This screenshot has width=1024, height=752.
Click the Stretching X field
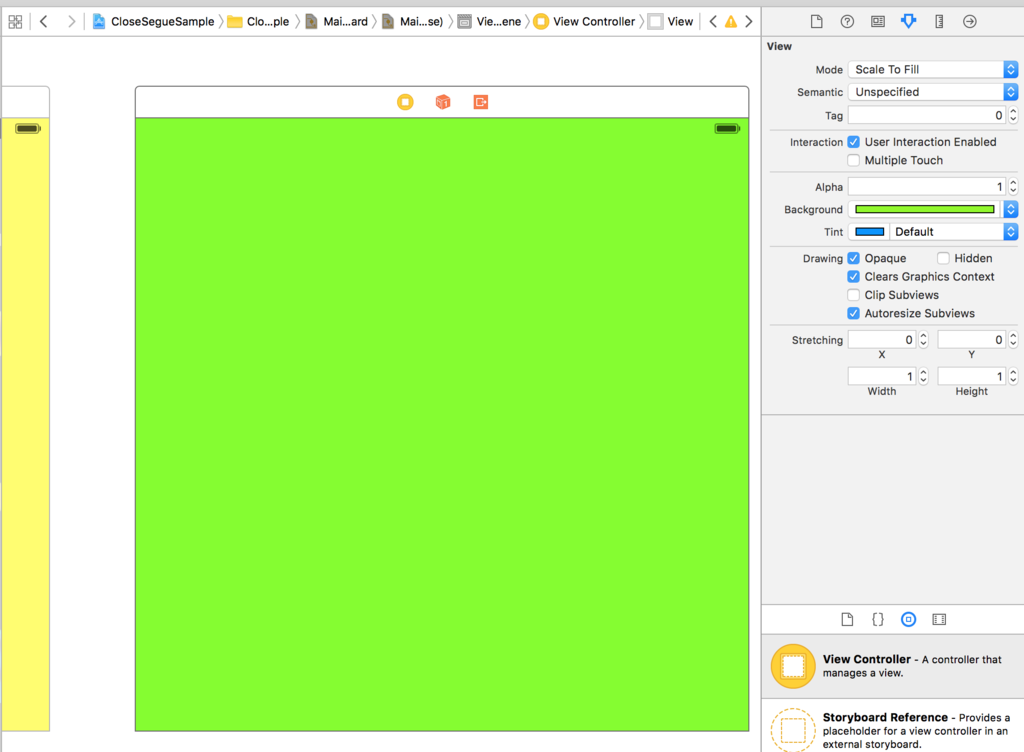point(882,339)
